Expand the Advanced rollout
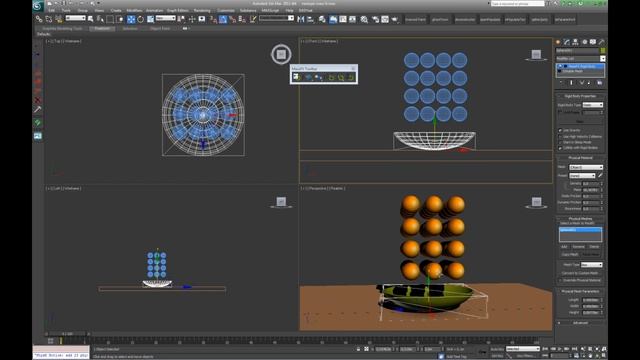 point(580,323)
